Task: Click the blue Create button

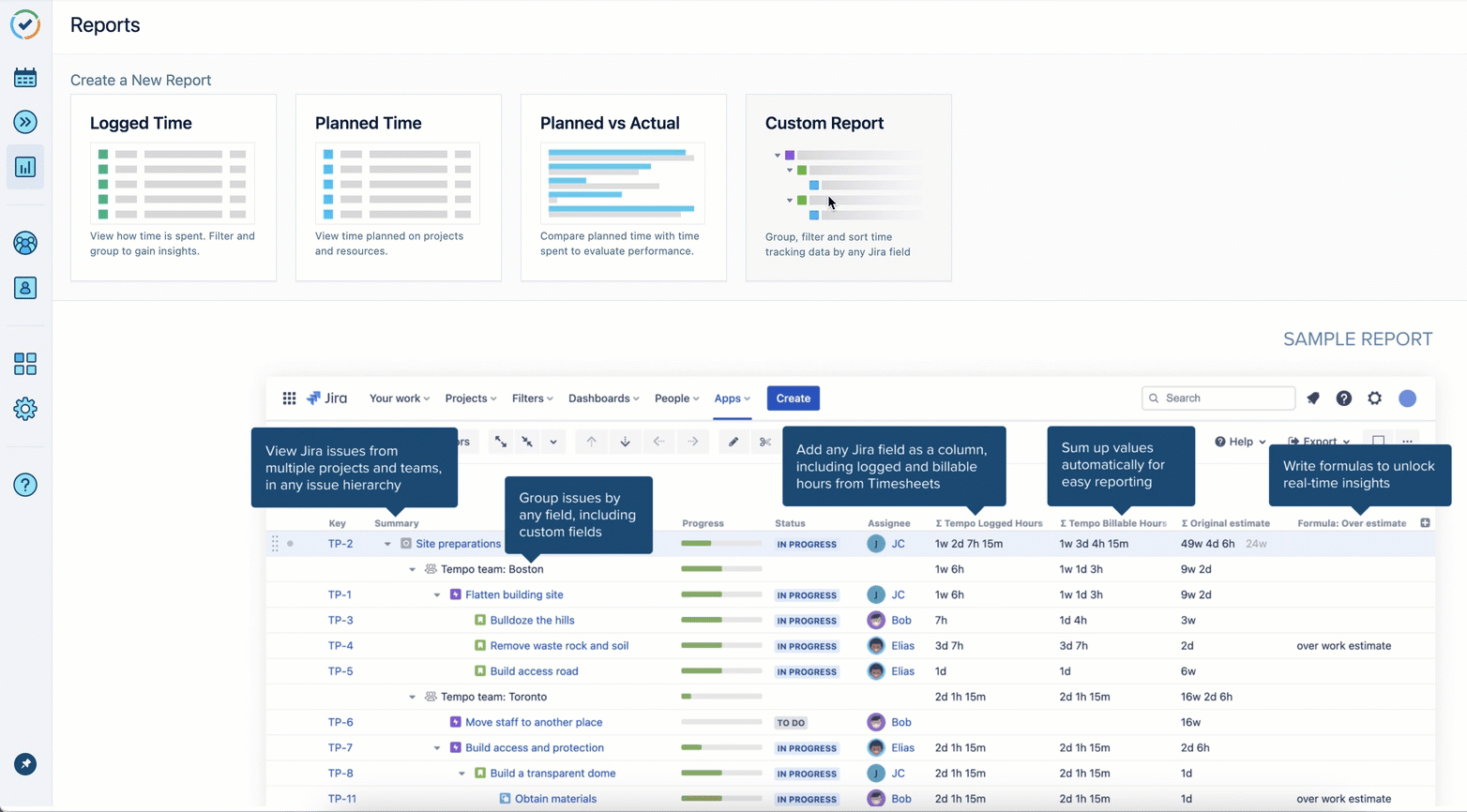Action: (793, 398)
